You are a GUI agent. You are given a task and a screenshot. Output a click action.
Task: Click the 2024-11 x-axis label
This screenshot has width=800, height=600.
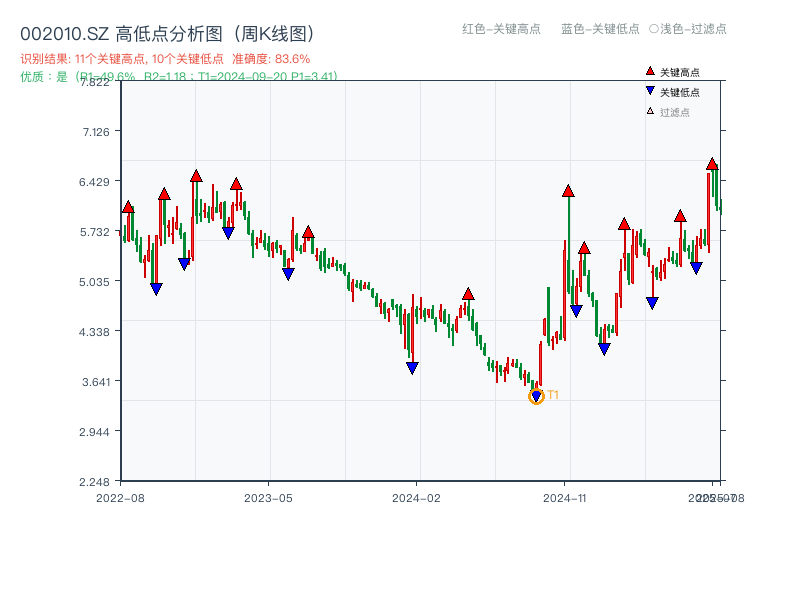(x=564, y=498)
